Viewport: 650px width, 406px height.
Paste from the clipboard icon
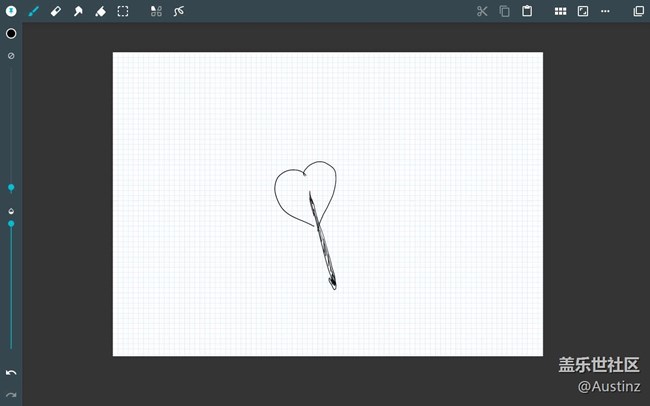[527, 11]
